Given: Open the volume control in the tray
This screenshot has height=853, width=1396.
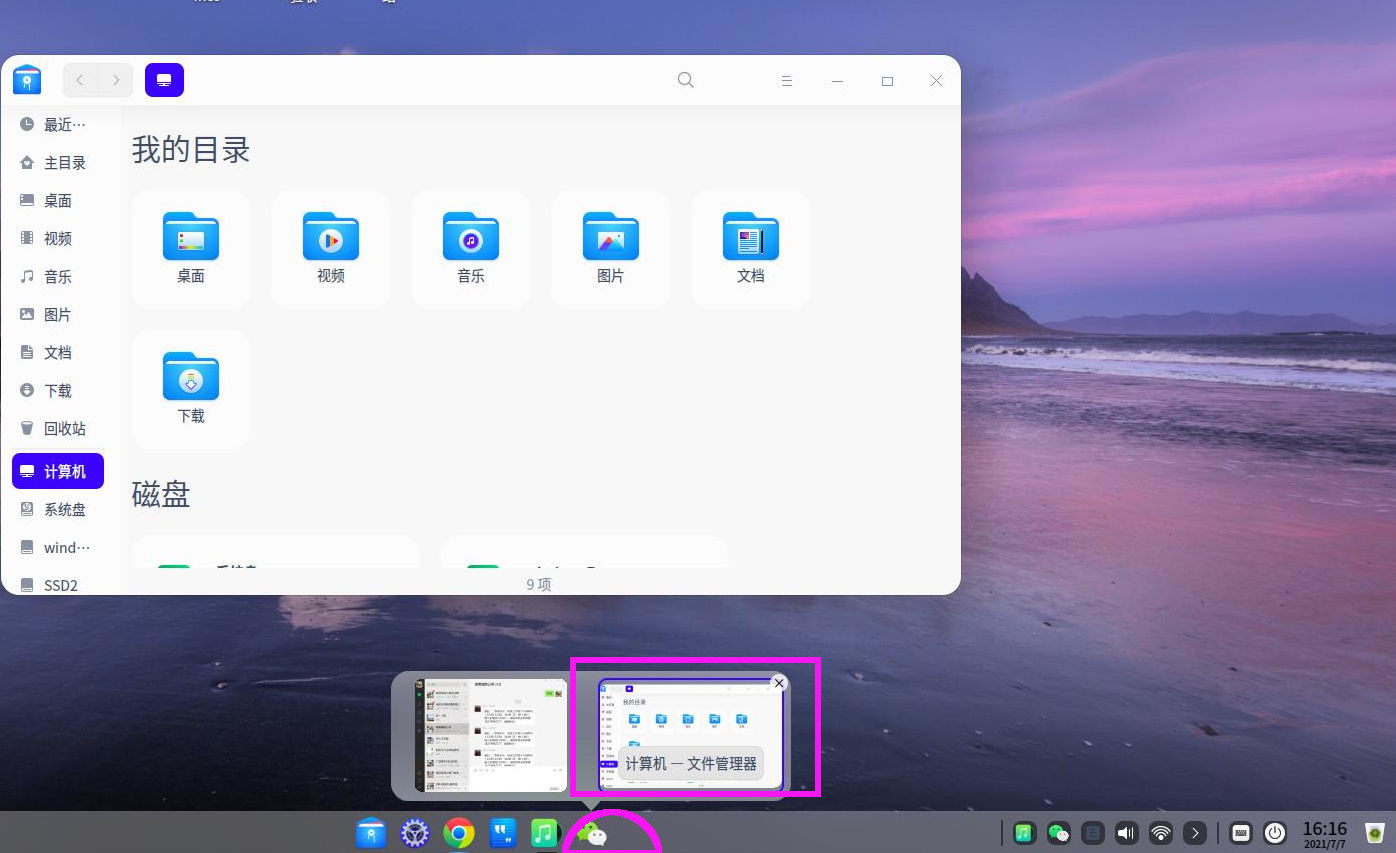Looking at the screenshot, I should tap(1127, 832).
